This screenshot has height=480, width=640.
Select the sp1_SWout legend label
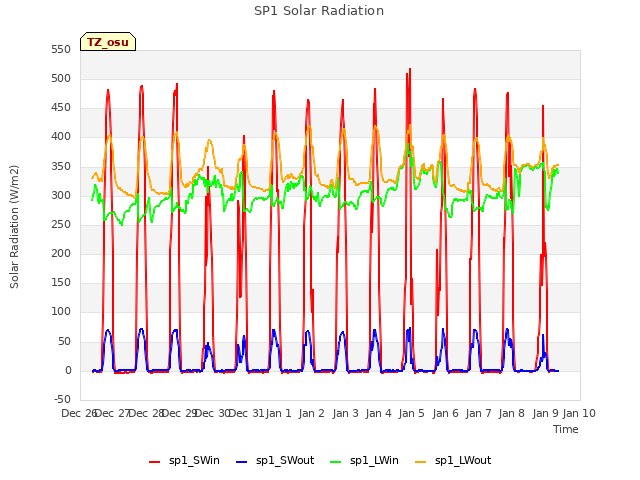(285, 461)
